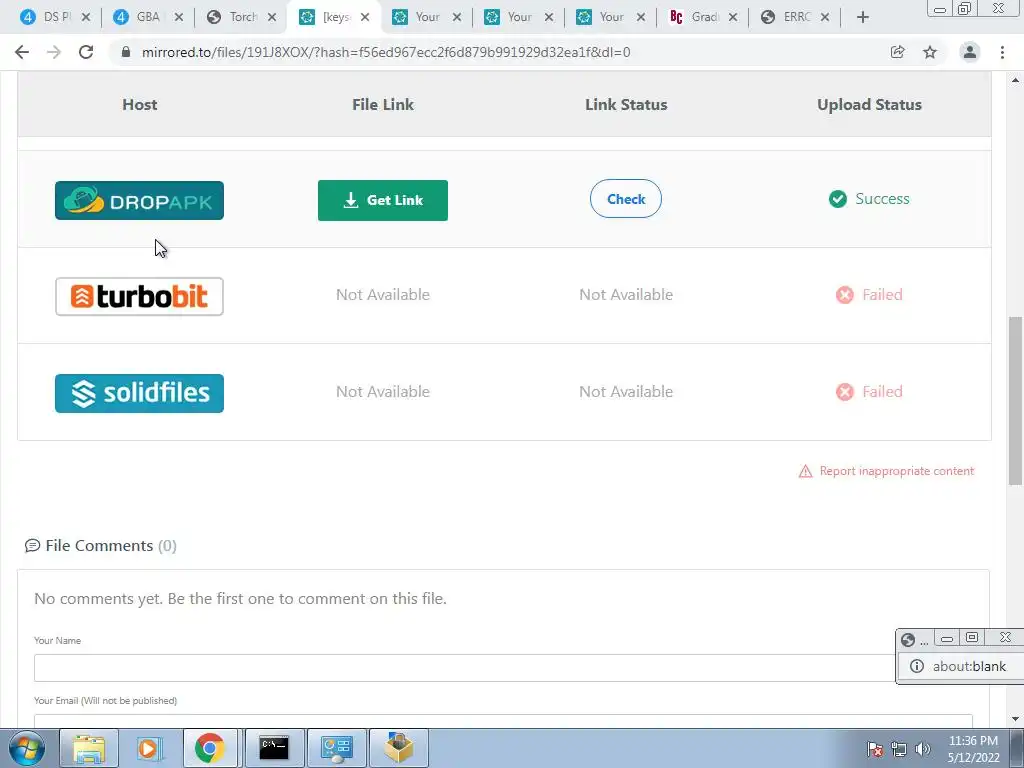The height and width of the screenshot is (768, 1024).
Task: Open Chrome three-dot menu
Action: pyautogui.click(x=1002, y=52)
